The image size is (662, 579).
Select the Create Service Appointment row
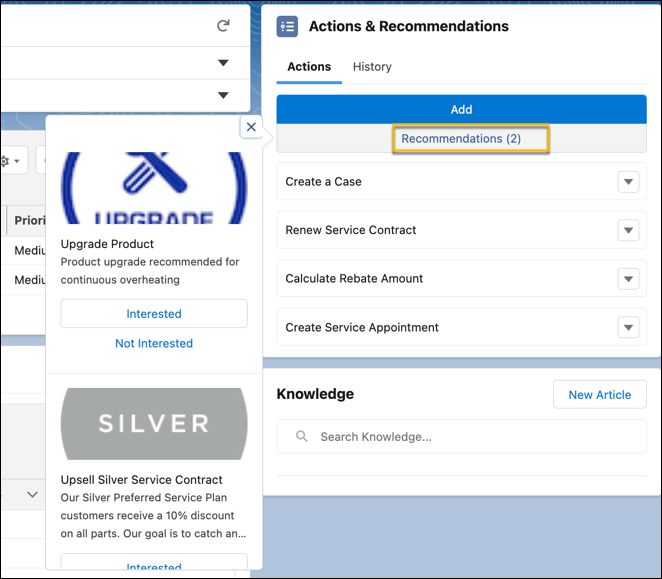[x=461, y=327]
